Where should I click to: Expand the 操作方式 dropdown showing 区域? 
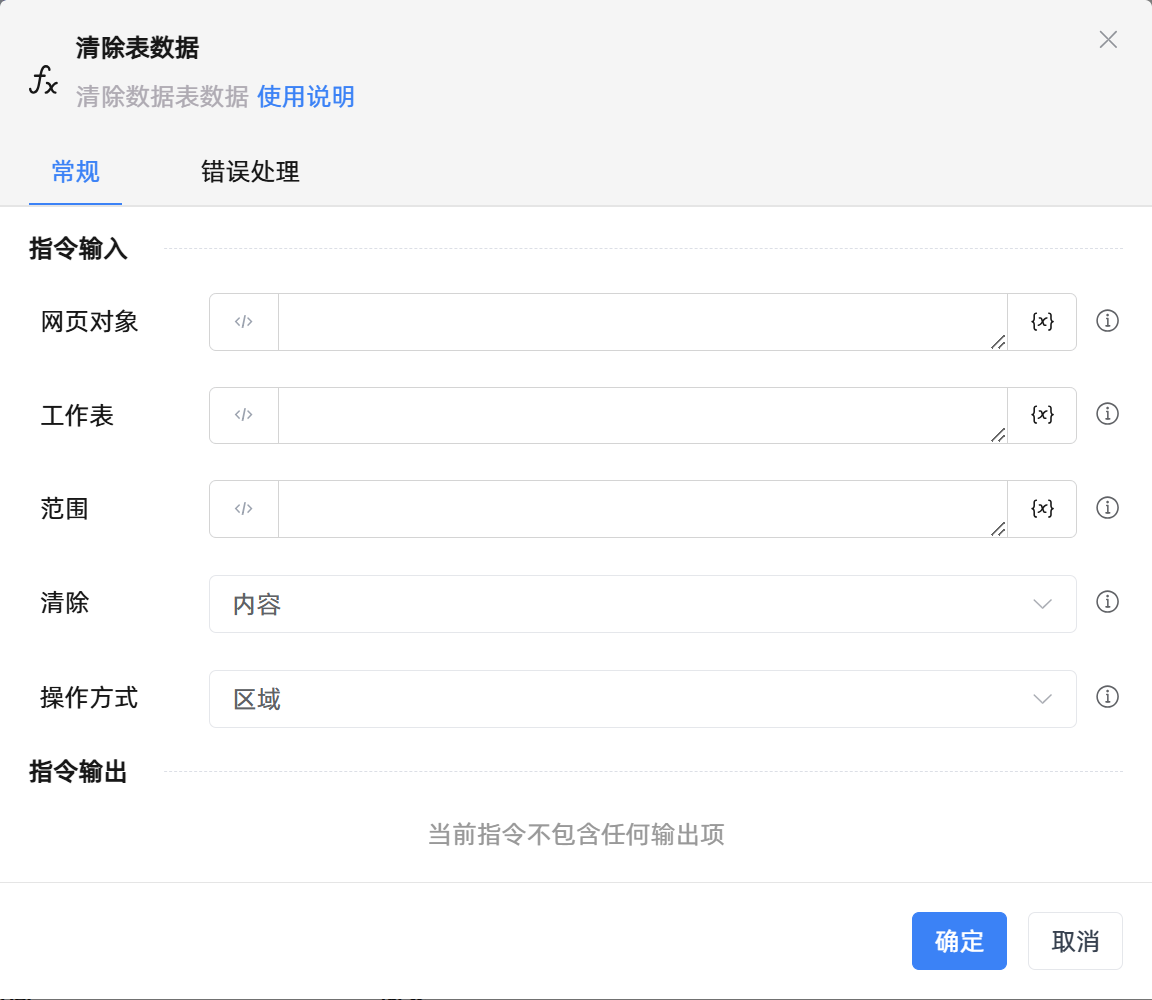tap(642, 699)
